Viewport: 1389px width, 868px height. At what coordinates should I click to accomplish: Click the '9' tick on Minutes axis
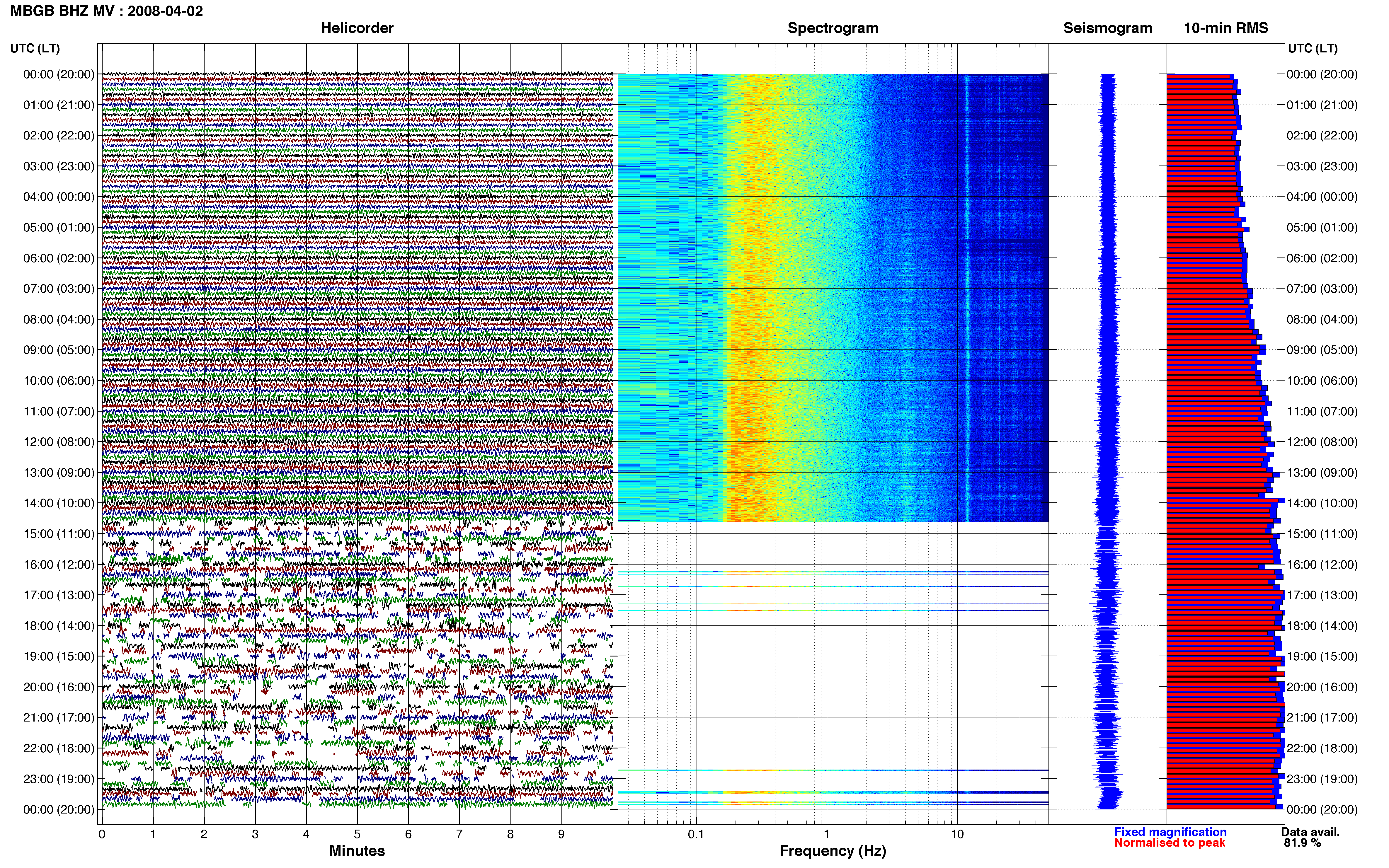(561, 835)
